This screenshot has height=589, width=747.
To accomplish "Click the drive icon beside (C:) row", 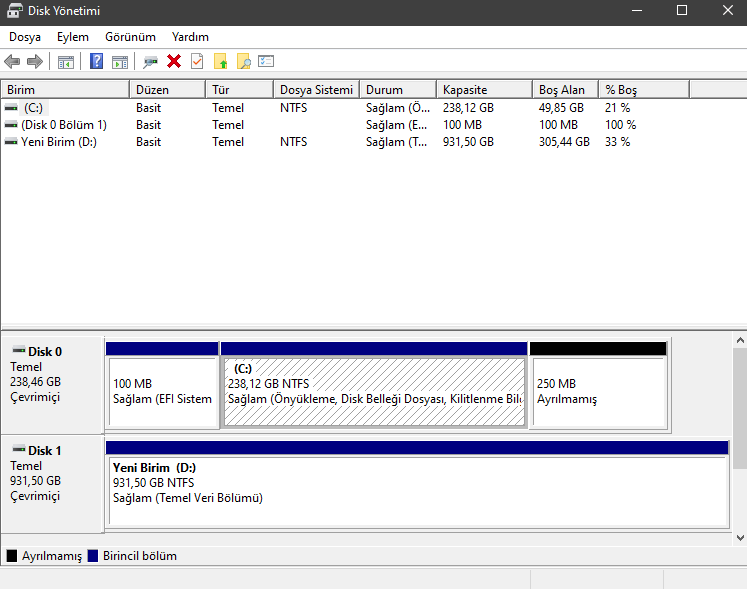I will (11, 108).
